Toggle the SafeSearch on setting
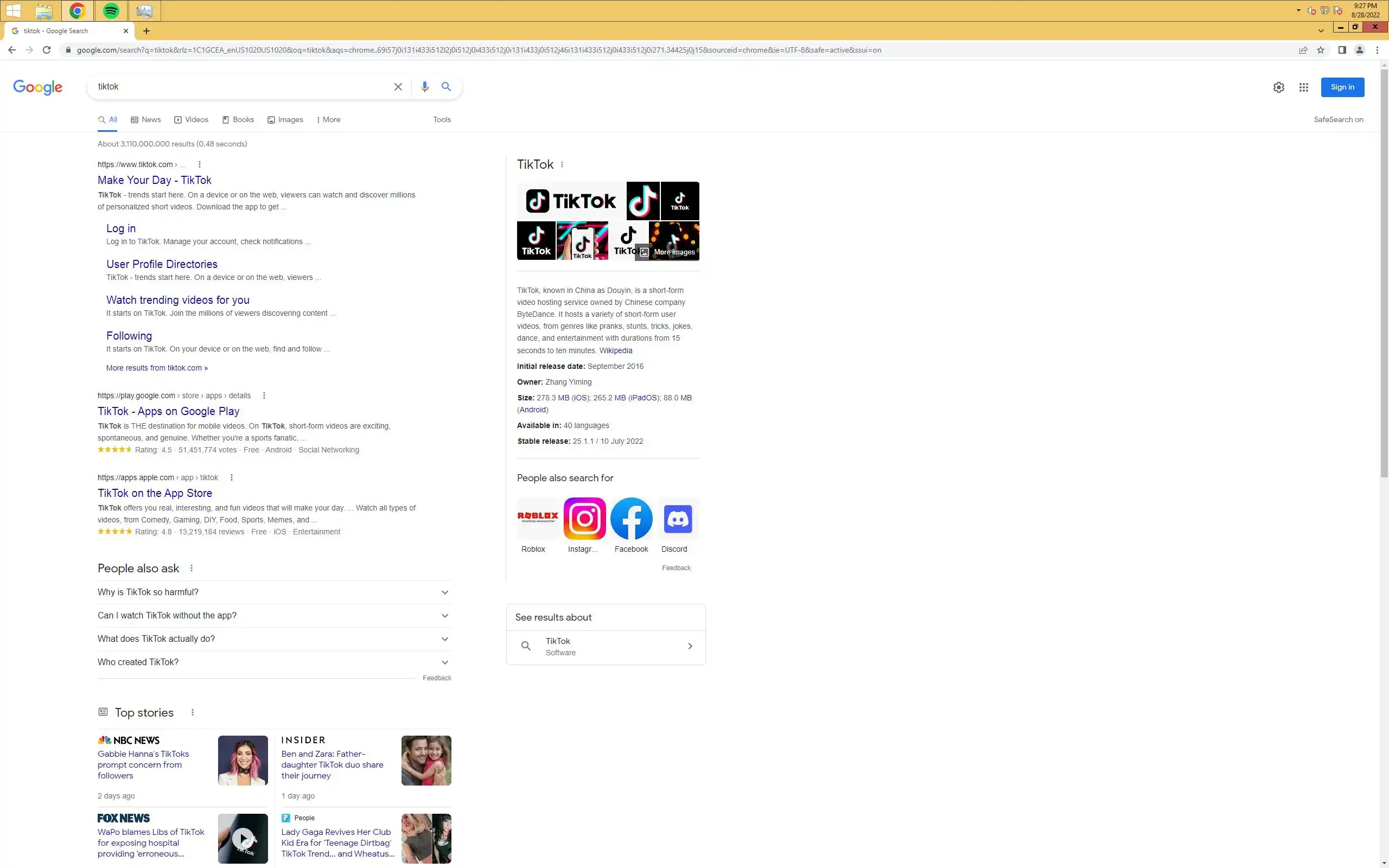This screenshot has height=868, width=1389. (1338, 119)
